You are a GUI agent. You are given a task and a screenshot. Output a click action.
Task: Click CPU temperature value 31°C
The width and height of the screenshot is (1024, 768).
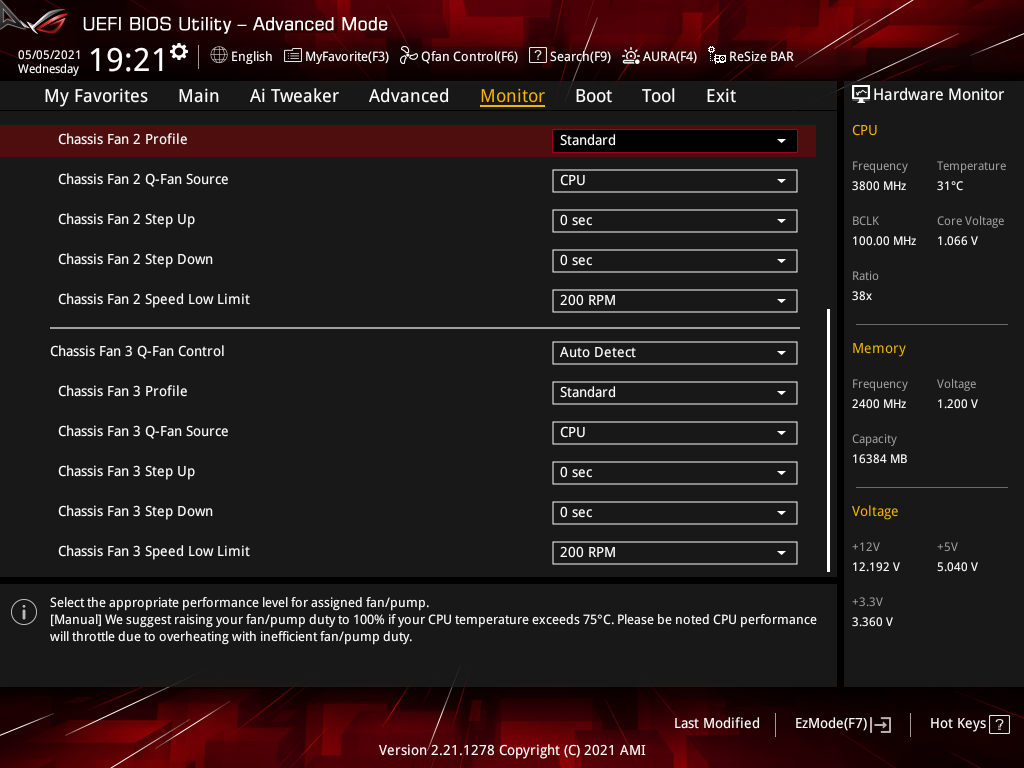click(950, 186)
